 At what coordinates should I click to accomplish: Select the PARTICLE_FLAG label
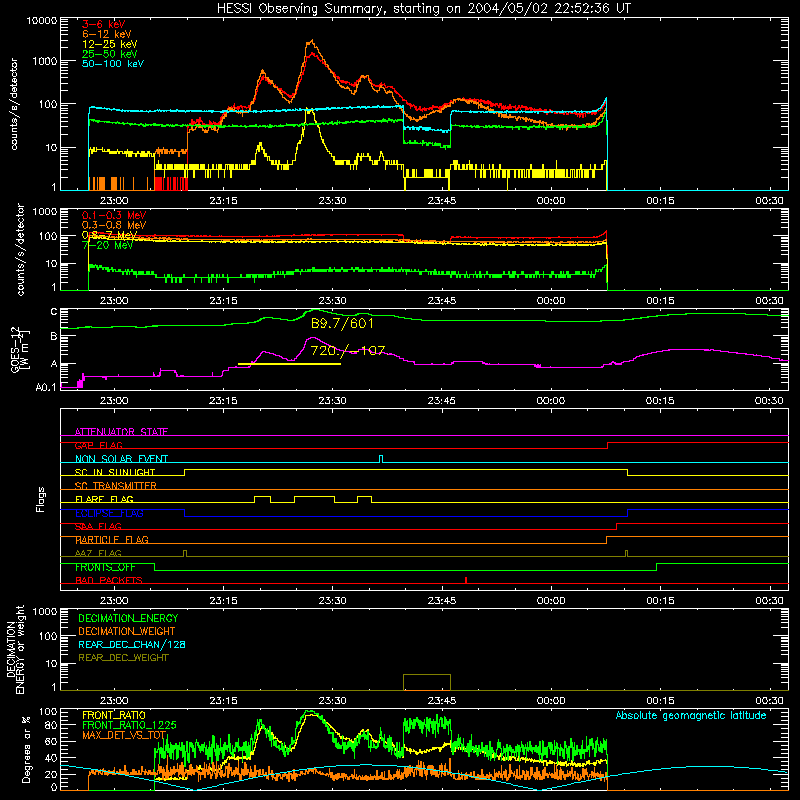112,539
